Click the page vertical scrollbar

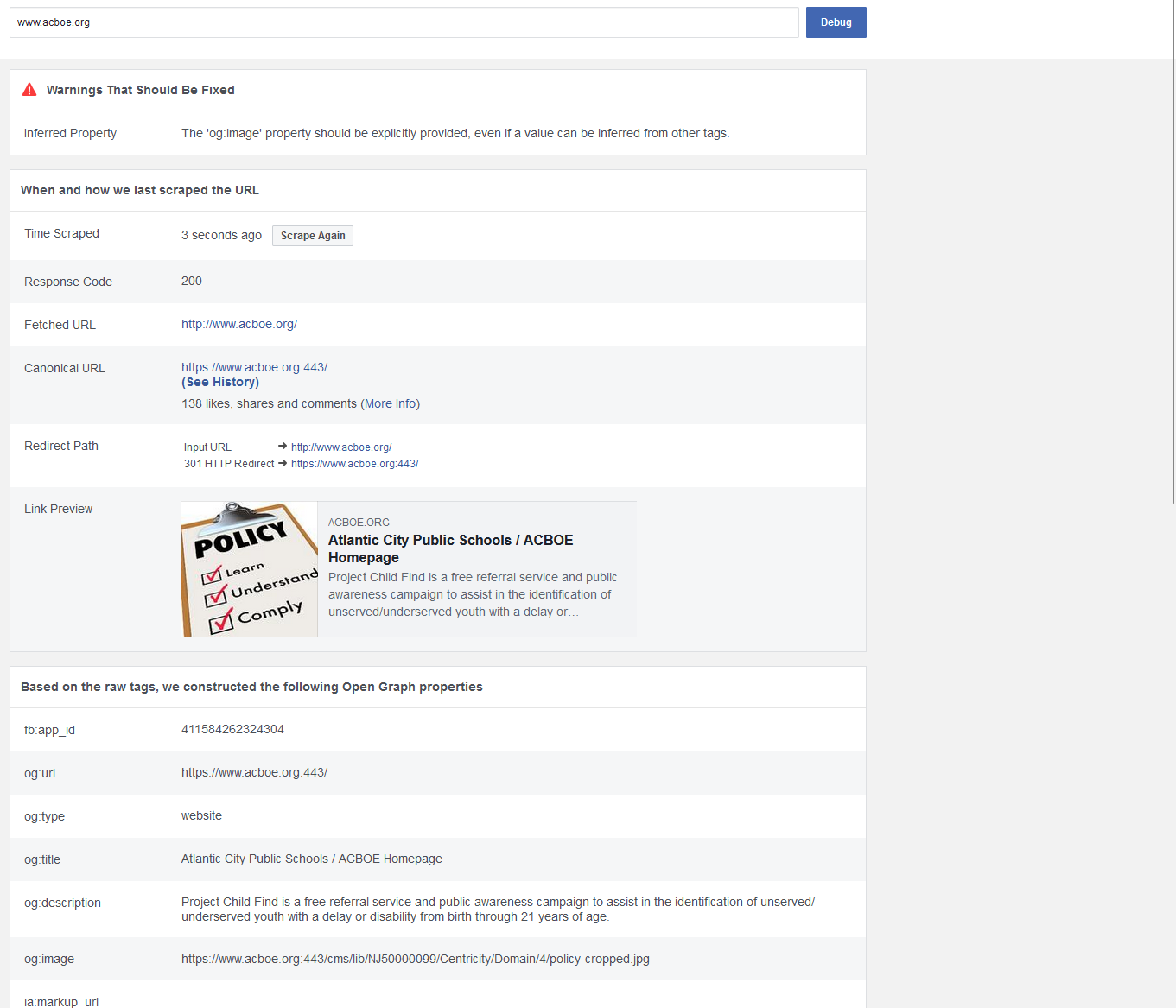[1173, 250]
